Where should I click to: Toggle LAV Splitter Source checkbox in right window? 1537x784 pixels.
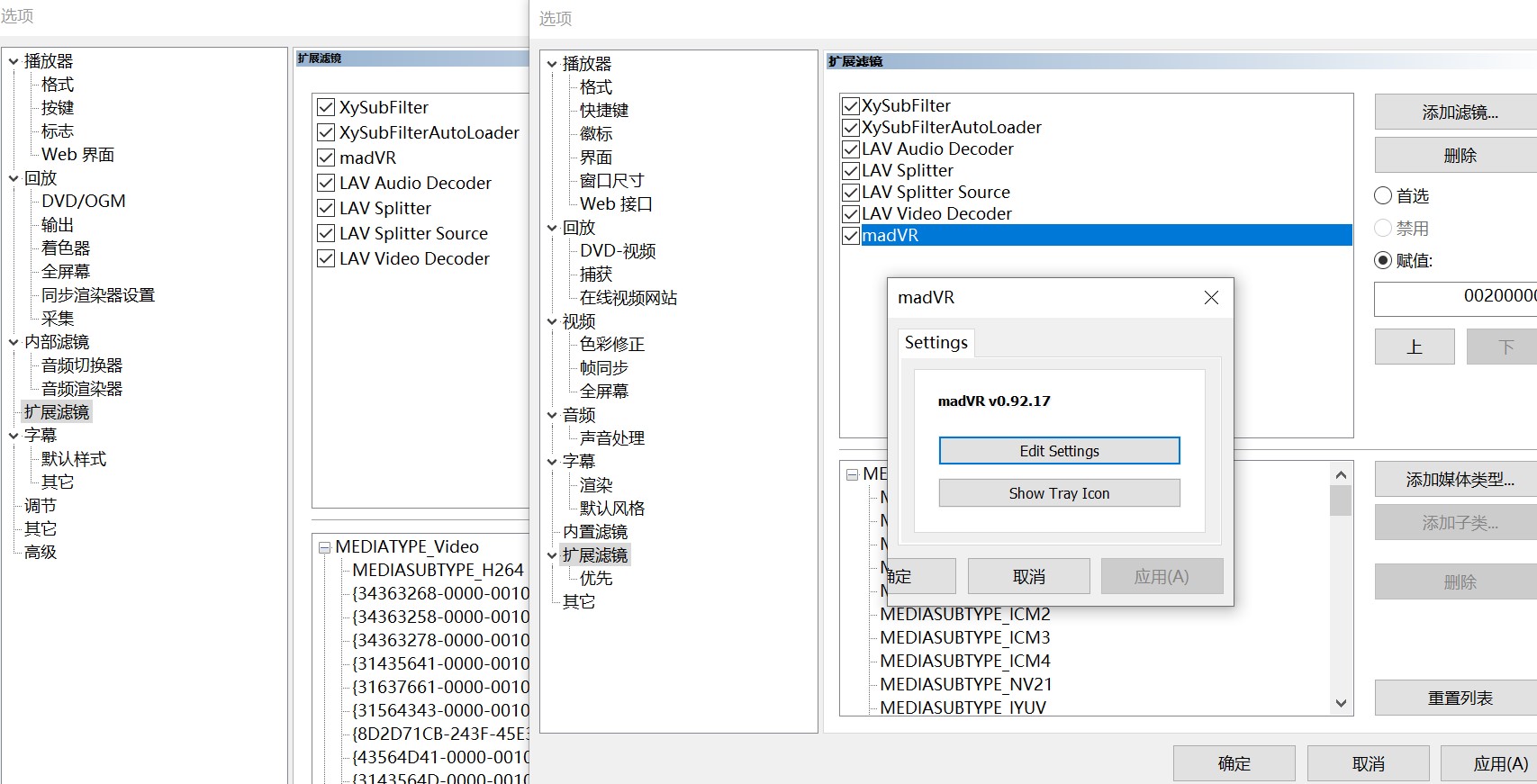851,192
